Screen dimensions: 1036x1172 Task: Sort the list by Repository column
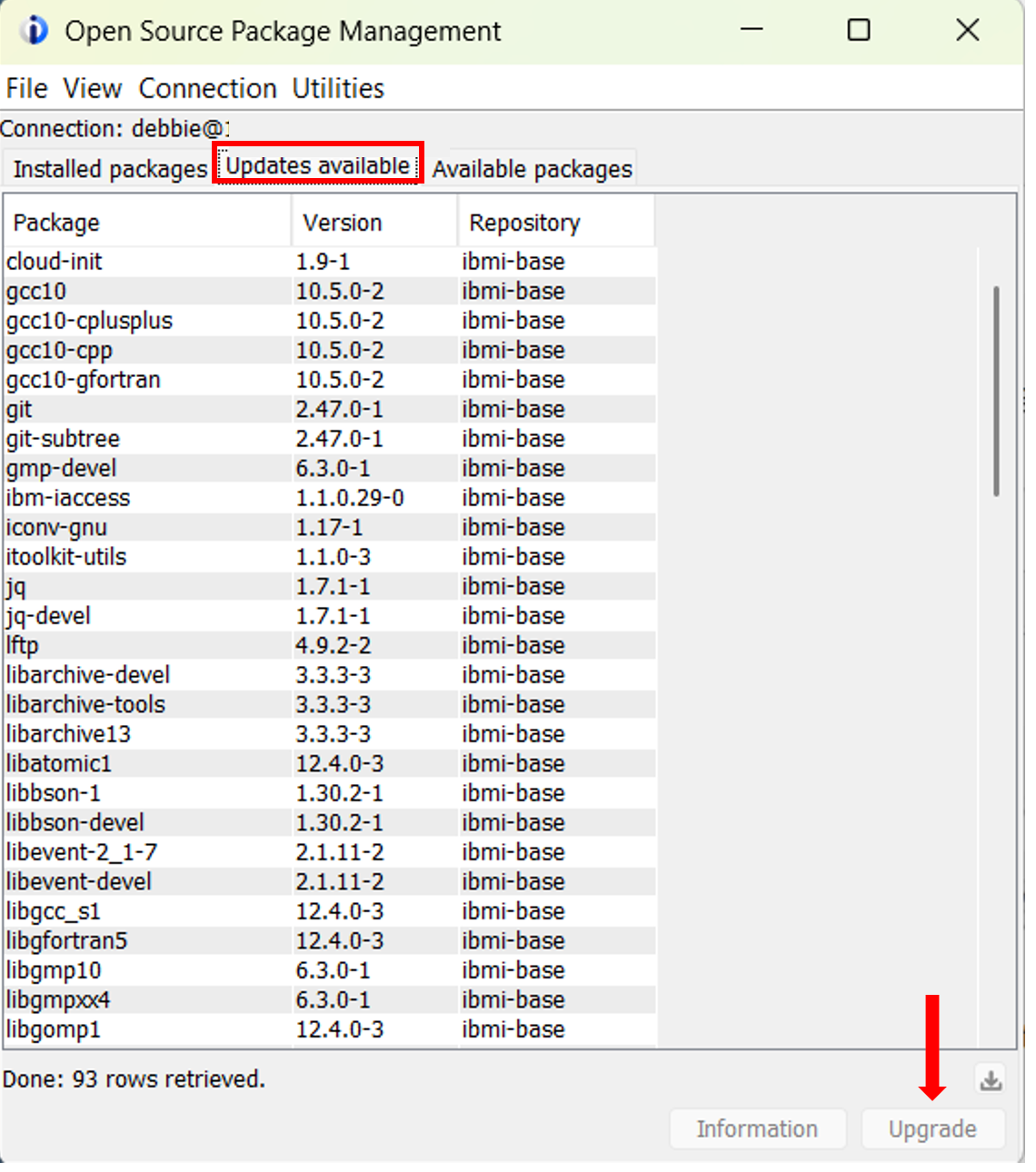coord(524,222)
